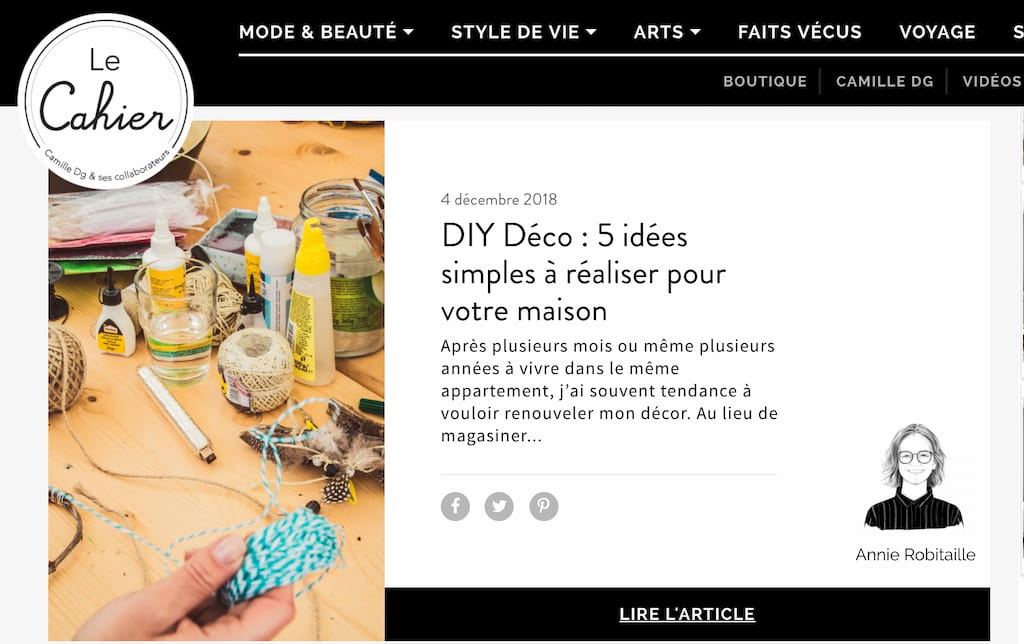Open the Boutique link

765,82
